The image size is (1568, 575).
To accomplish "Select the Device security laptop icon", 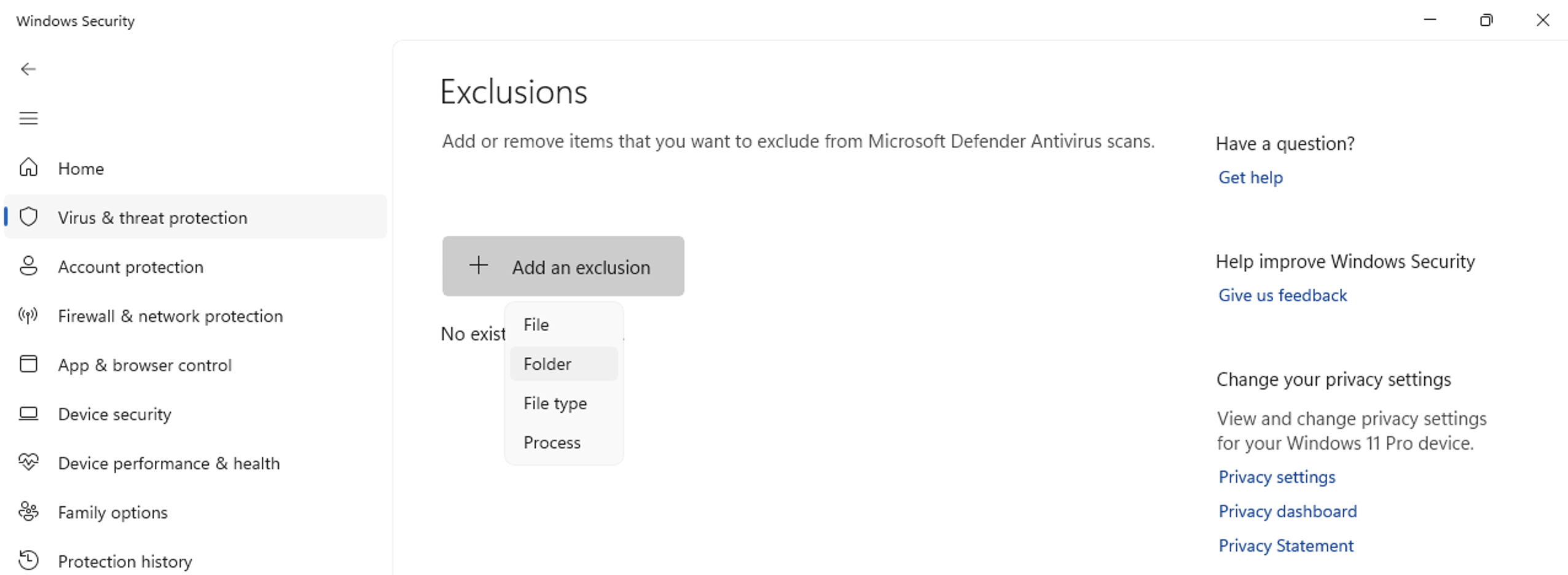I will (28, 413).
